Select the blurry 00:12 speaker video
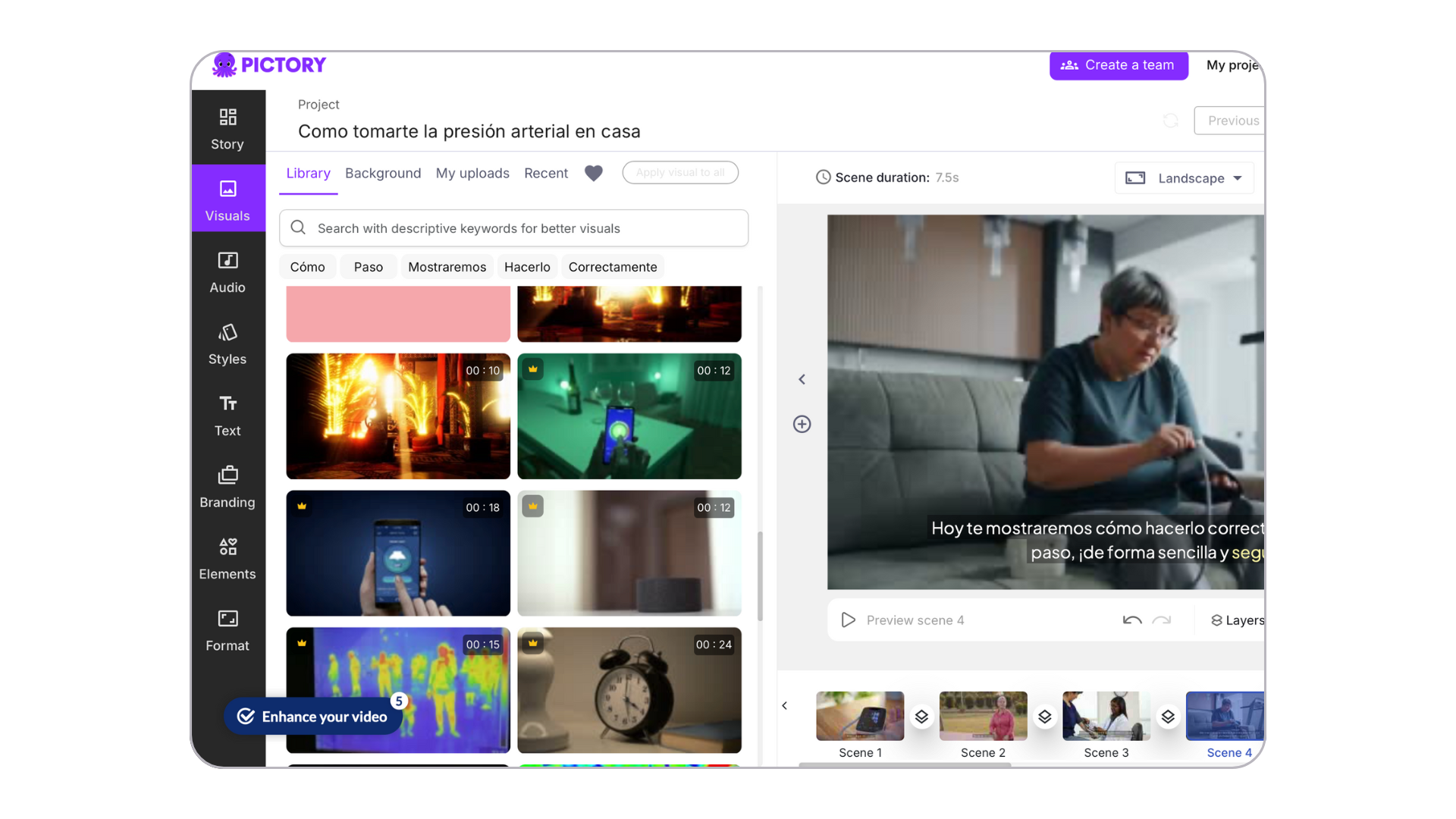 point(629,554)
